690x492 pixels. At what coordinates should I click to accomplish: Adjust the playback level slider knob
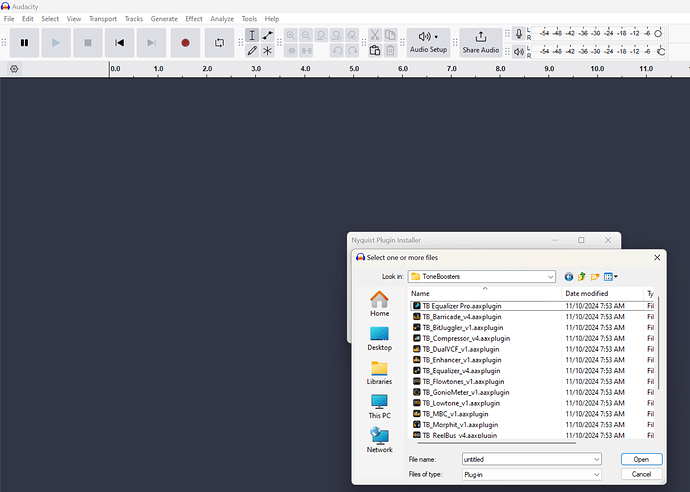(661, 51)
